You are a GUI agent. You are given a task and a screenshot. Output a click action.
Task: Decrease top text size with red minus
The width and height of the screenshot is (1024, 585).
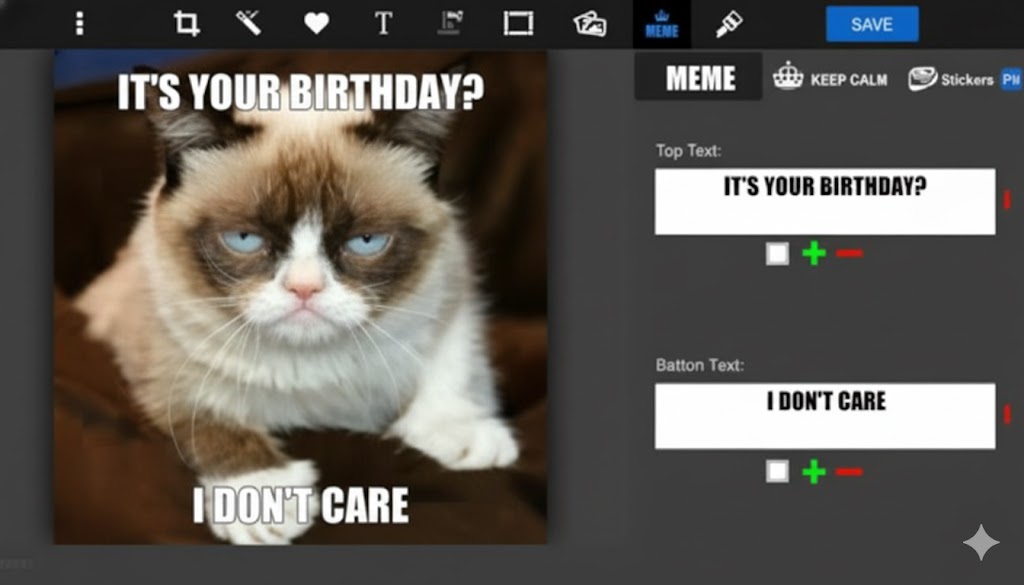[x=849, y=254]
